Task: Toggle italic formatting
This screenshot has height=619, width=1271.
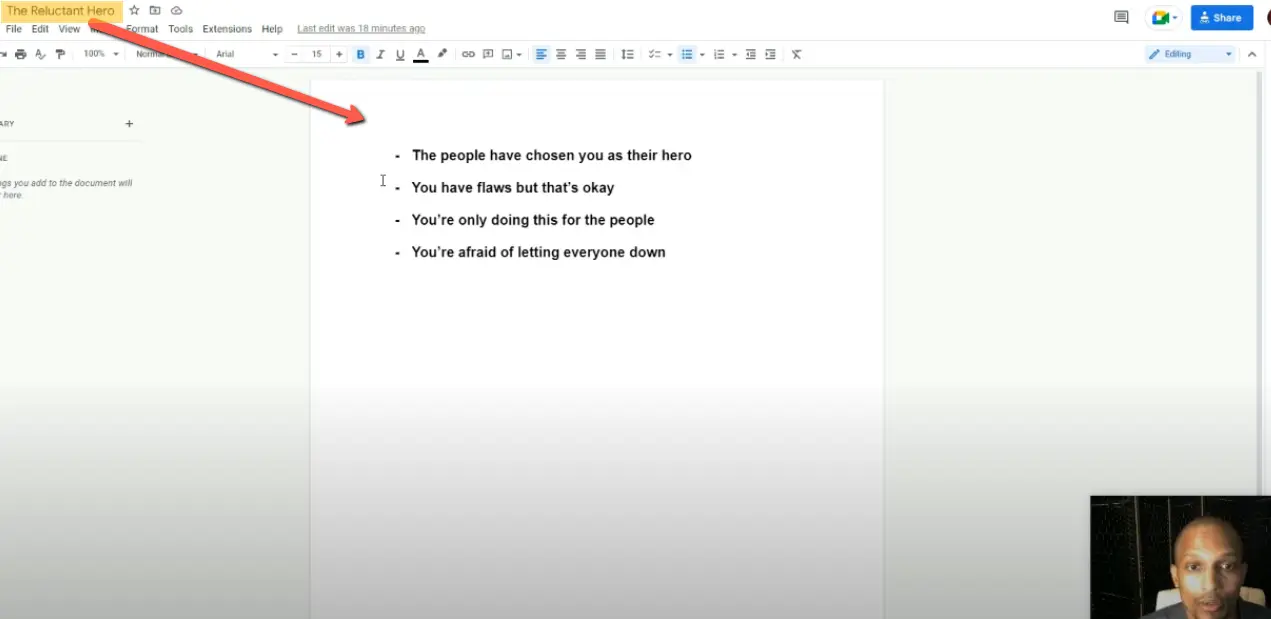Action: pyautogui.click(x=381, y=54)
